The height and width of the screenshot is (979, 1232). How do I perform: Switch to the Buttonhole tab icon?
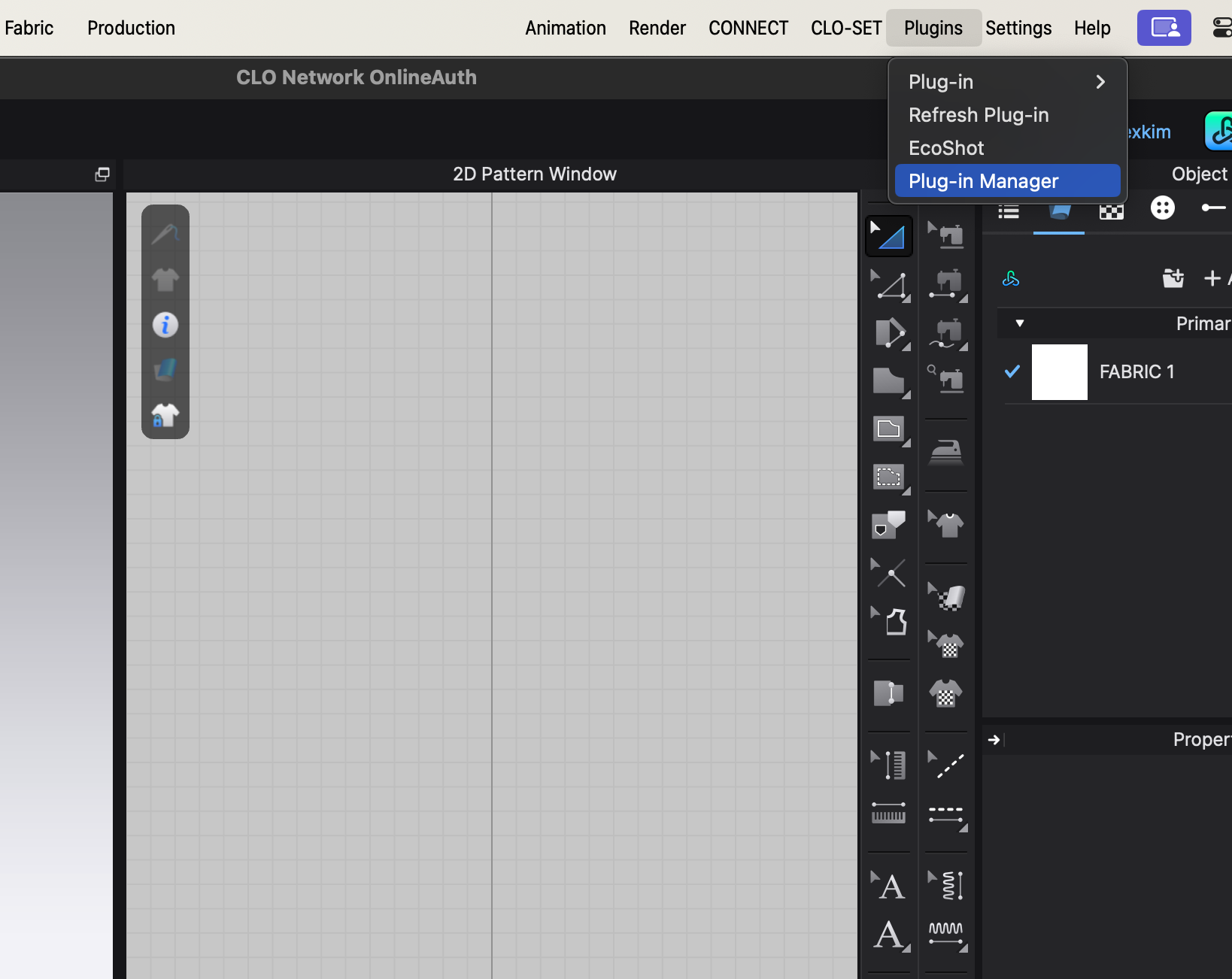tap(1214, 208)
